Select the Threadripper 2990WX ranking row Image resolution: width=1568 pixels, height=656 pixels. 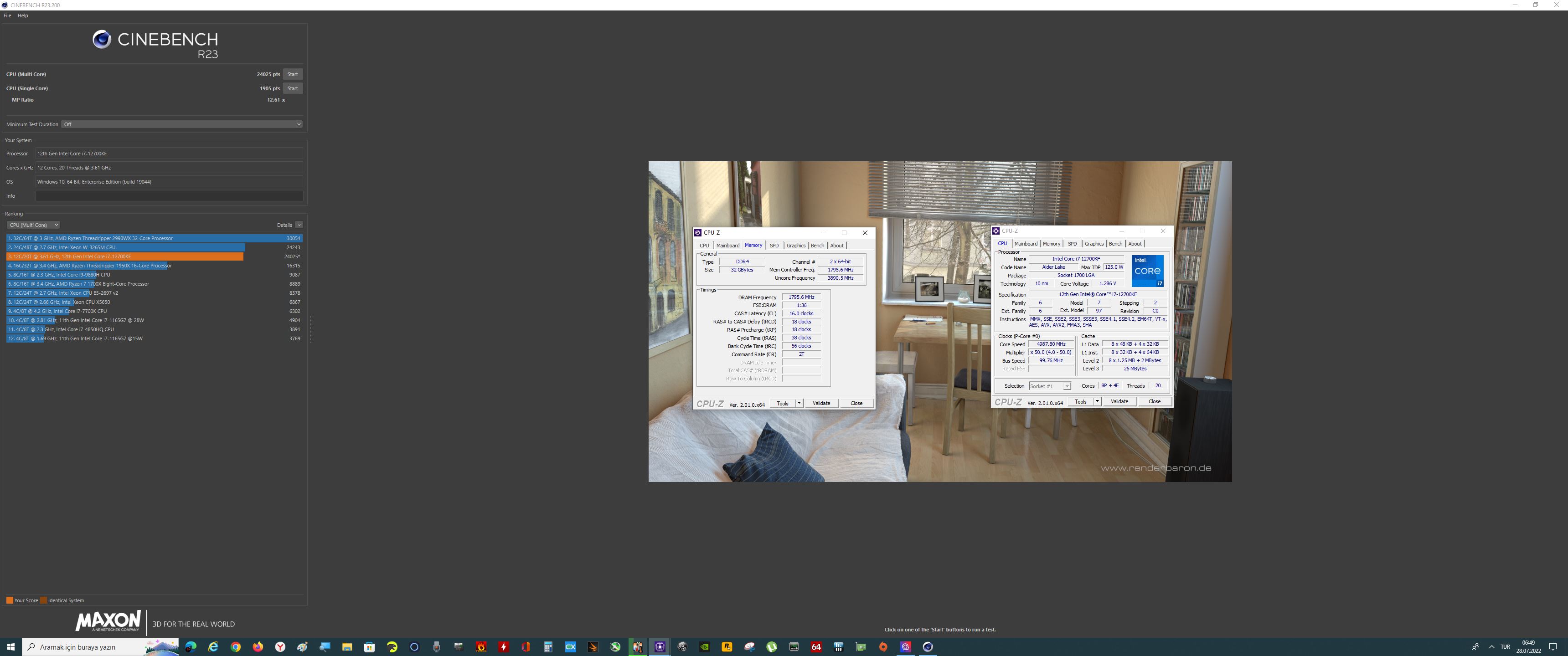(x=154, y=239)
